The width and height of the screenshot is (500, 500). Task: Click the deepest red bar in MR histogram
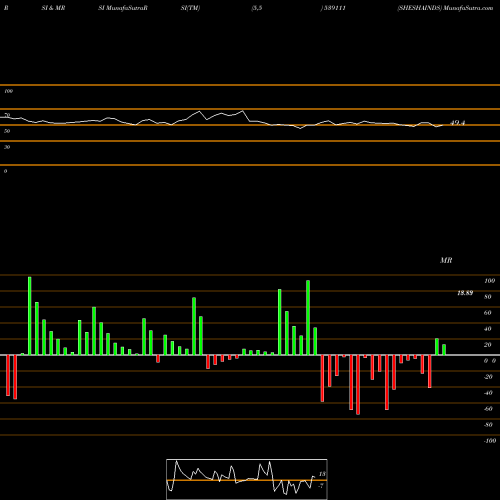(x=358, y=385)
